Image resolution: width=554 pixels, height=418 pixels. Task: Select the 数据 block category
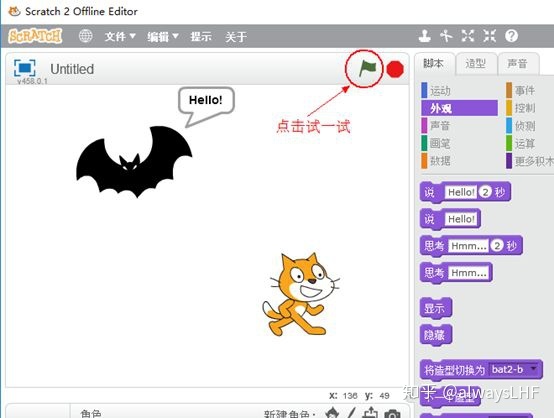(x=440, y=161)
